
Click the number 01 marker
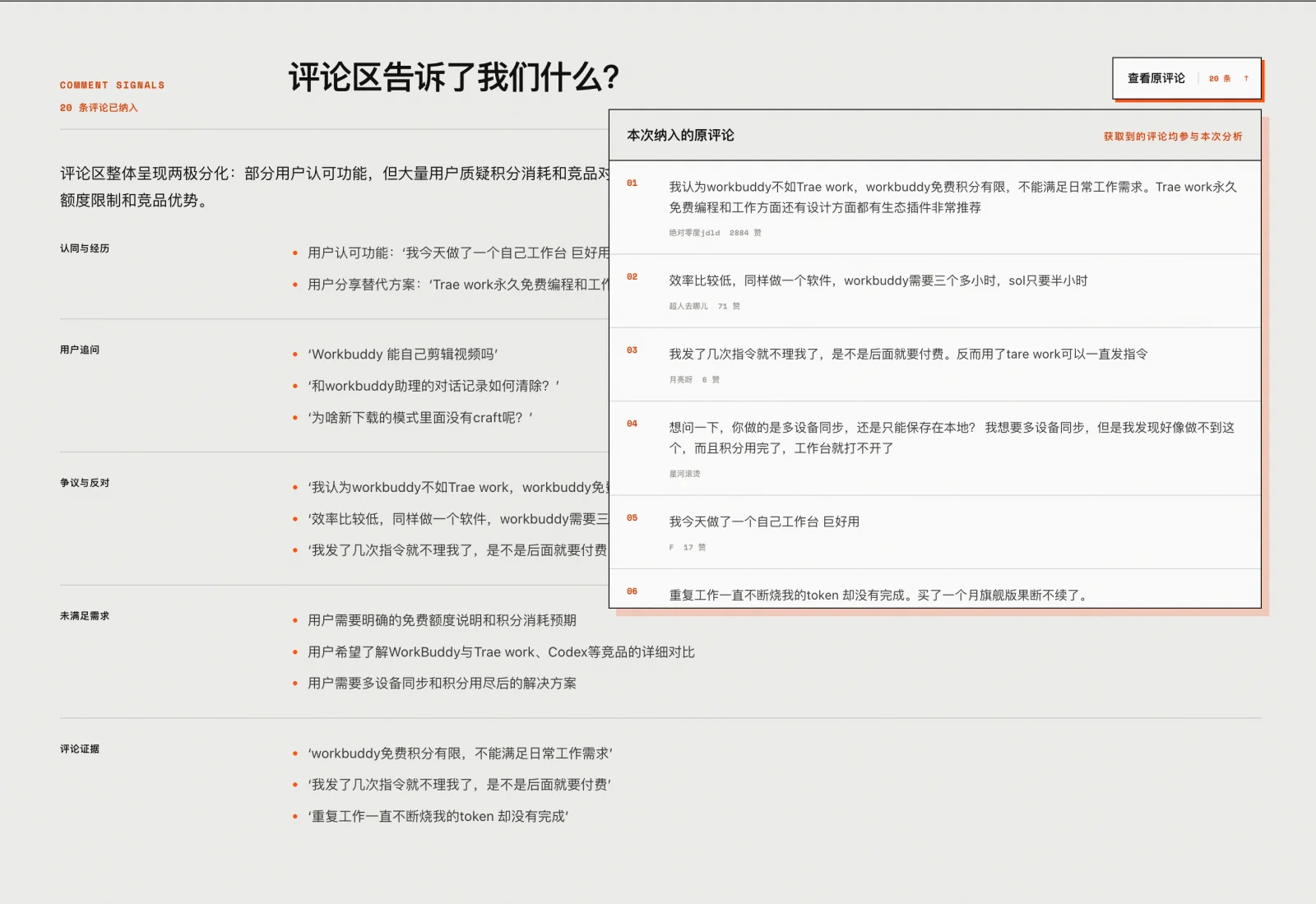pyautogui.click(x=632, y=183)
